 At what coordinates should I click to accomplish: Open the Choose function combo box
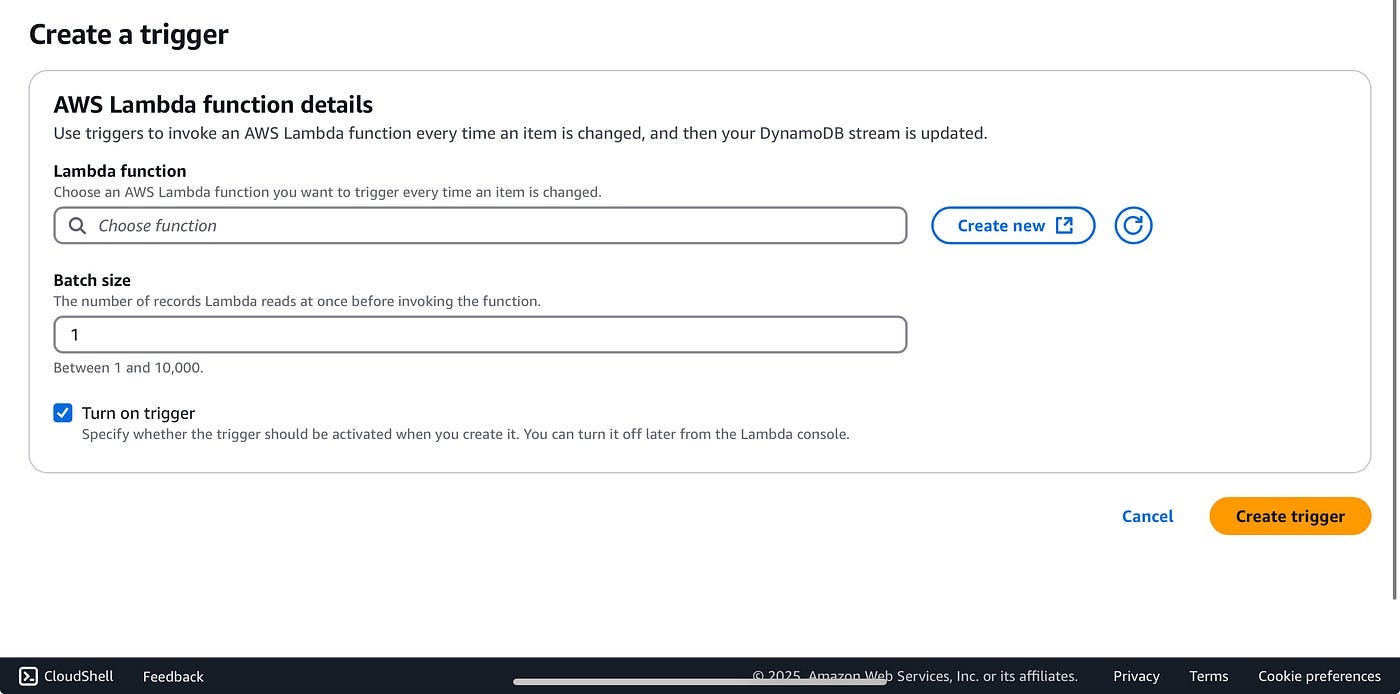pos(480,225)
